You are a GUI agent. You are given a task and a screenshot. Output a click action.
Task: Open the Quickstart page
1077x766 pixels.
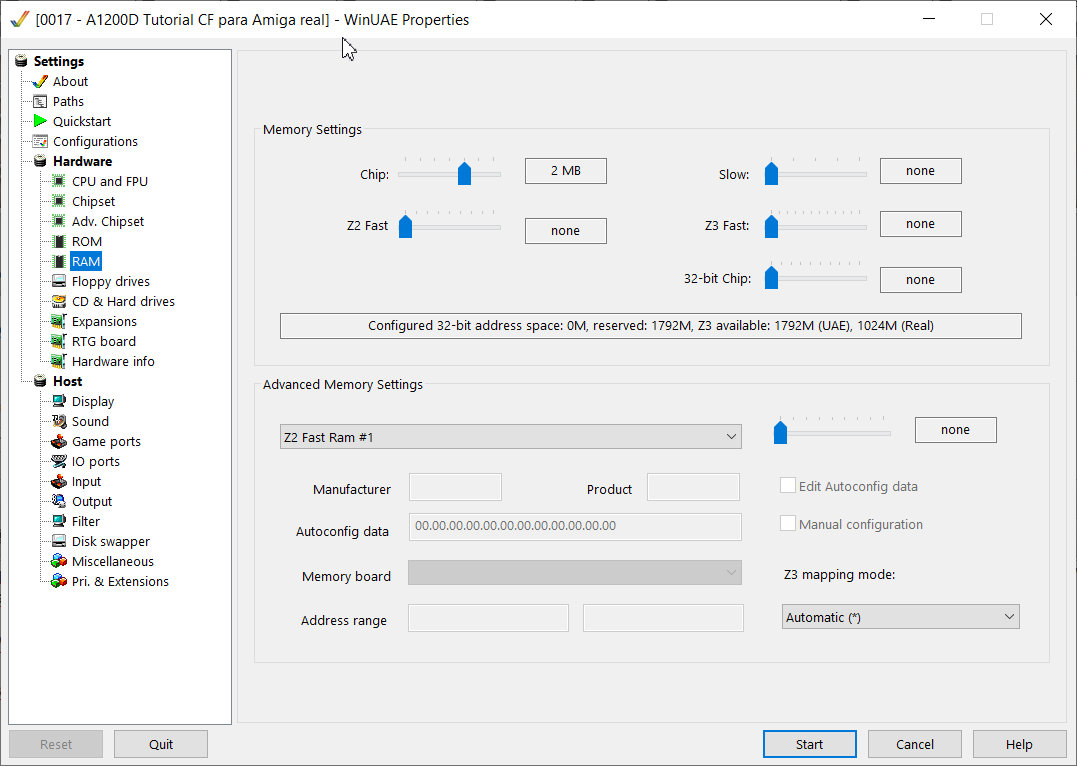[82, 122]
